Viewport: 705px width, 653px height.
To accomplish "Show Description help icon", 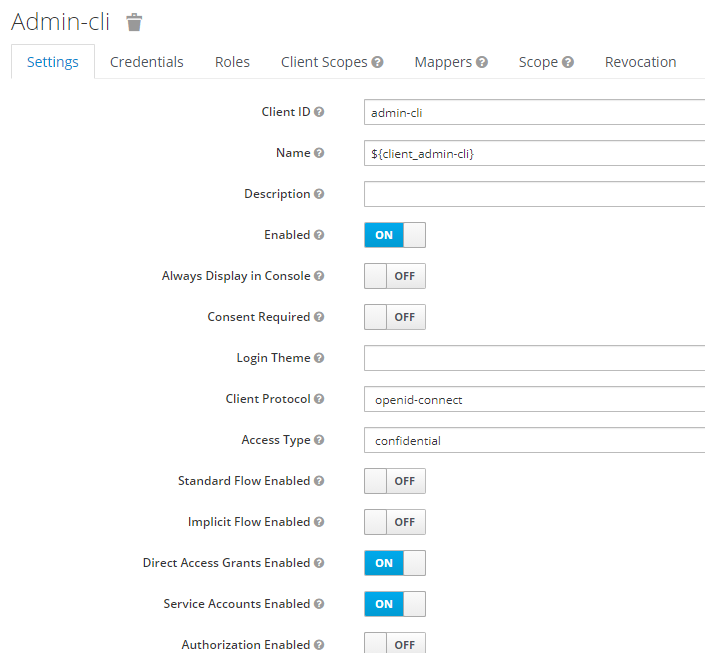I will tap(319, 194).
